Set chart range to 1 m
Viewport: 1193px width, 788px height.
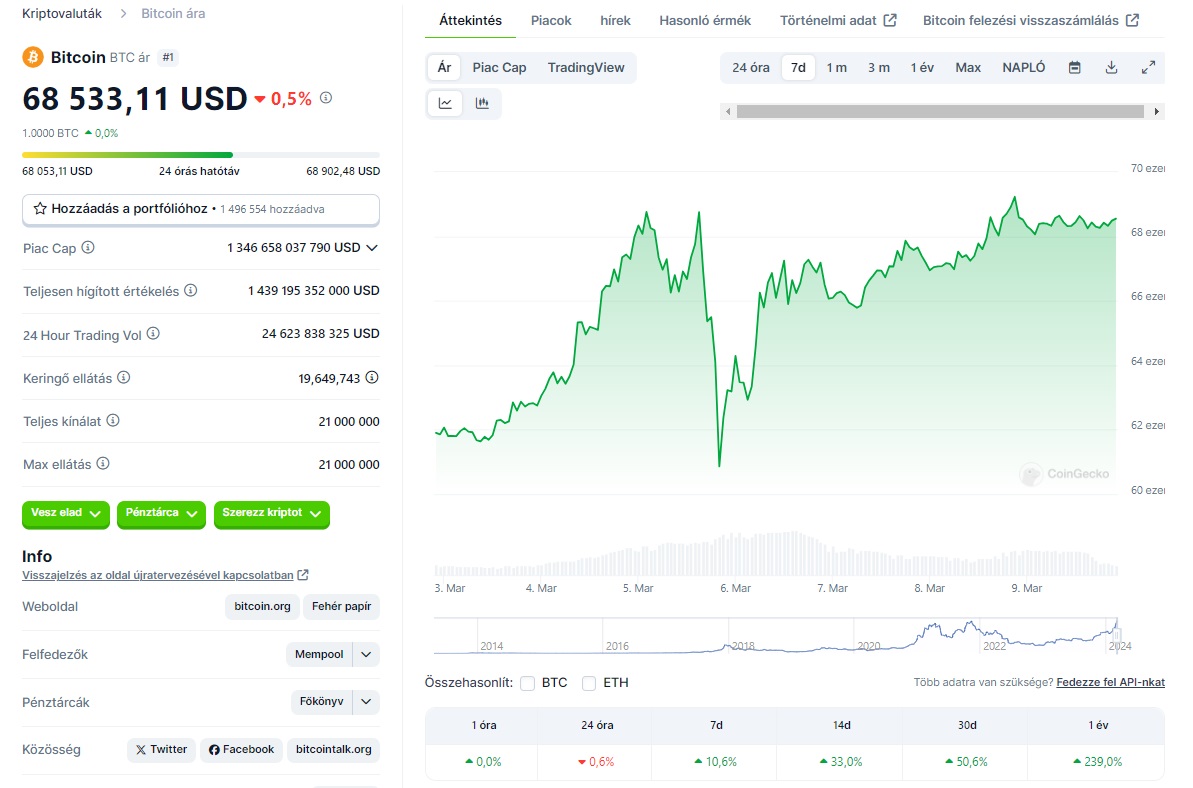click(x=837, y=68)
